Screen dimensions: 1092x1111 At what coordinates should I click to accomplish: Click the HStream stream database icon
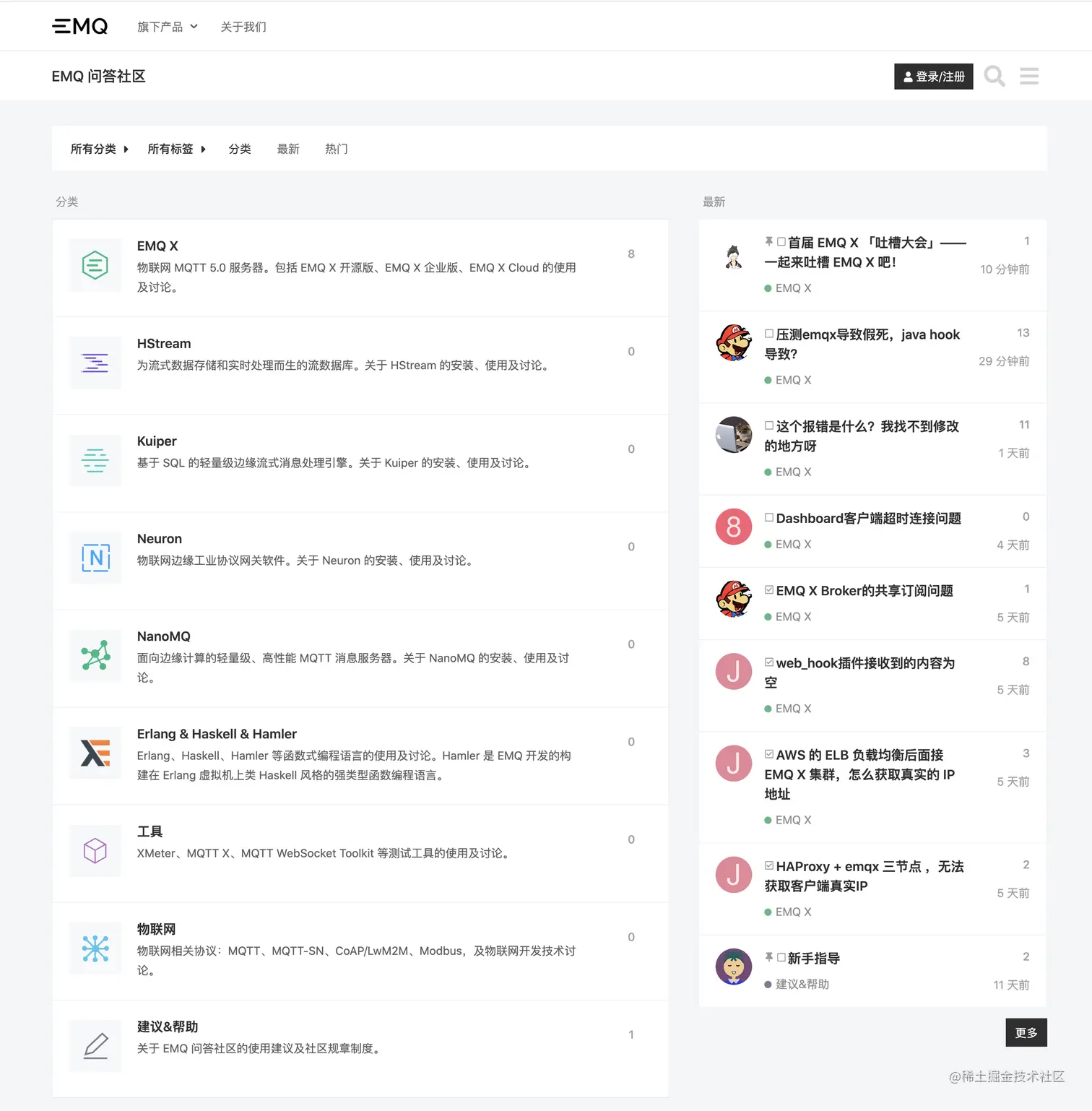(95, 363)
